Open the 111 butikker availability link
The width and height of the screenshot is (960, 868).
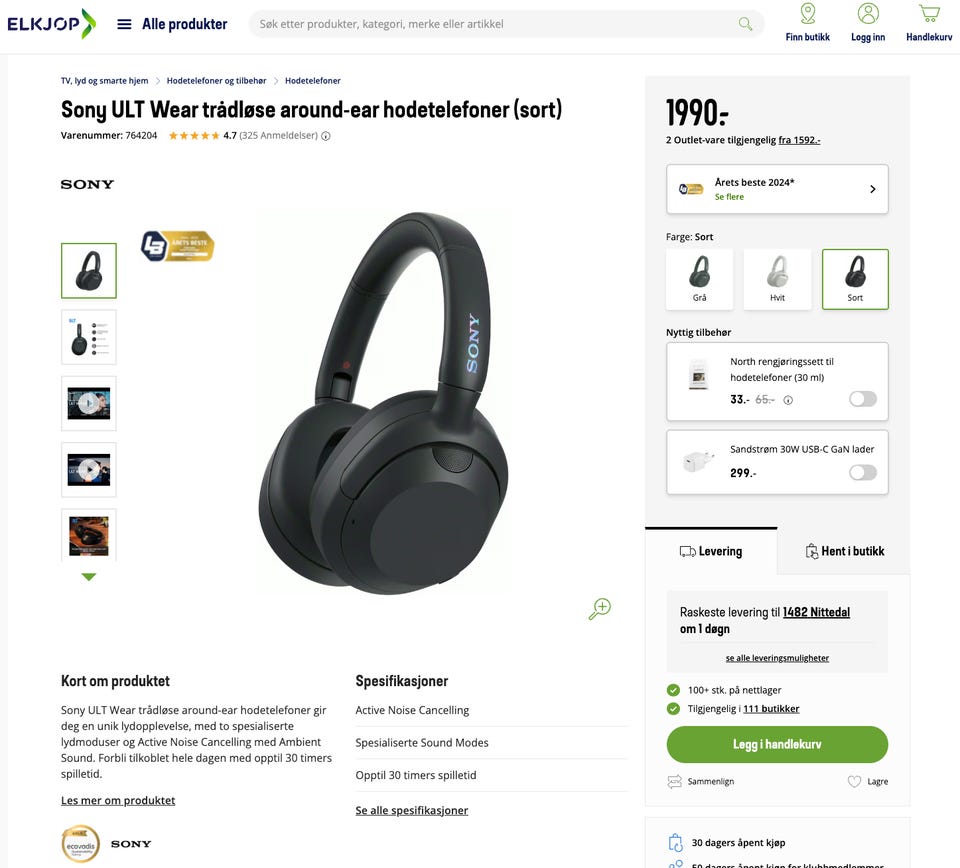point(771,709)
